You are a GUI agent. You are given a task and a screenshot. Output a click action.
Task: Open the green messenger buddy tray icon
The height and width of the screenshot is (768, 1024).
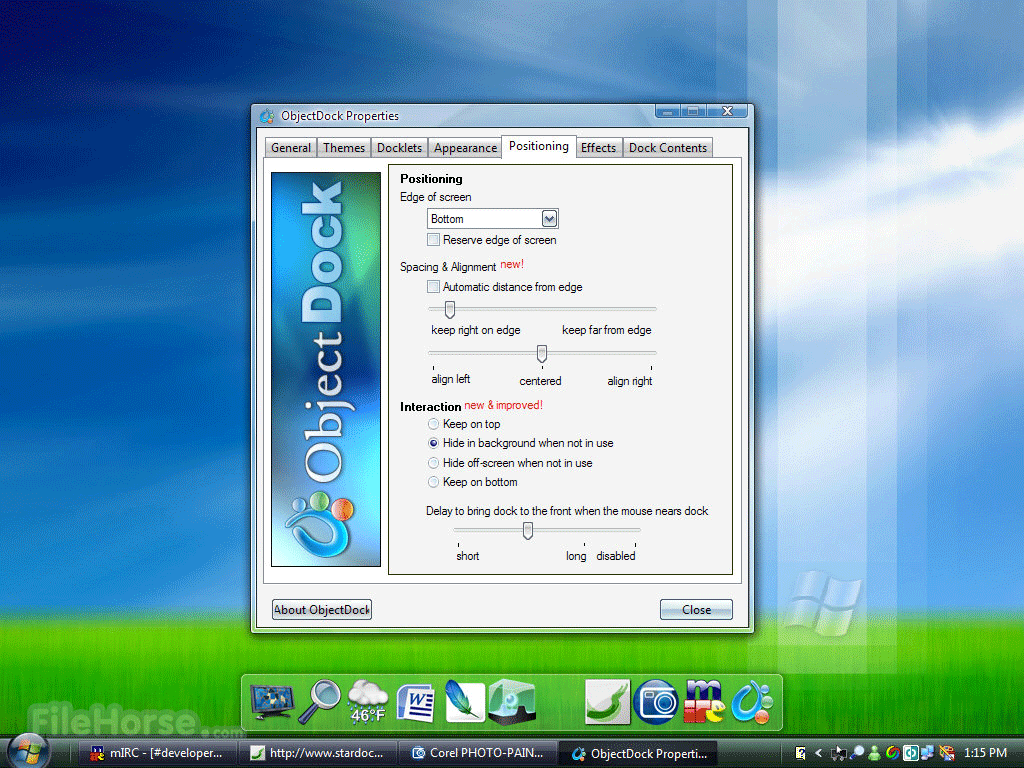(x=874, y=753)
